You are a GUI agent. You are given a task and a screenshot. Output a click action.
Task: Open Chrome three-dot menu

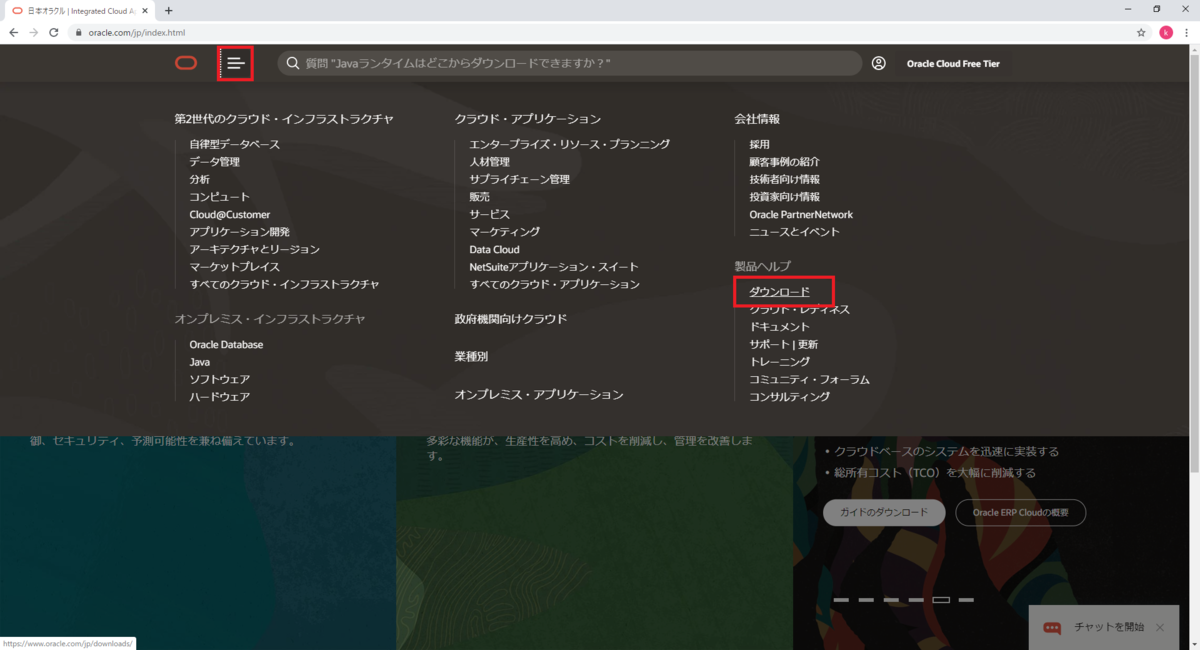pyautogui.click(x=1188, y=32)
